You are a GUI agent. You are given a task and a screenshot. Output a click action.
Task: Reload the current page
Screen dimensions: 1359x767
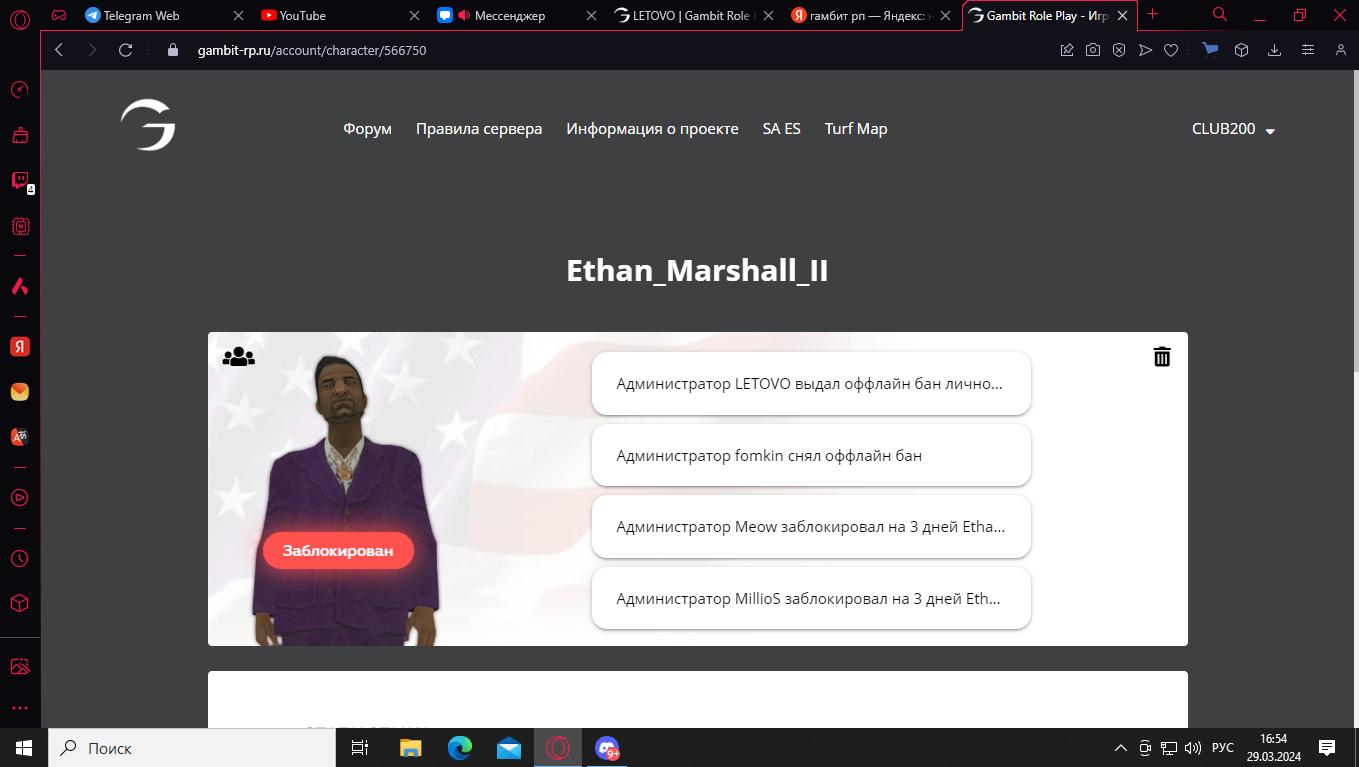pyautogui.click(x=125, y=50)
